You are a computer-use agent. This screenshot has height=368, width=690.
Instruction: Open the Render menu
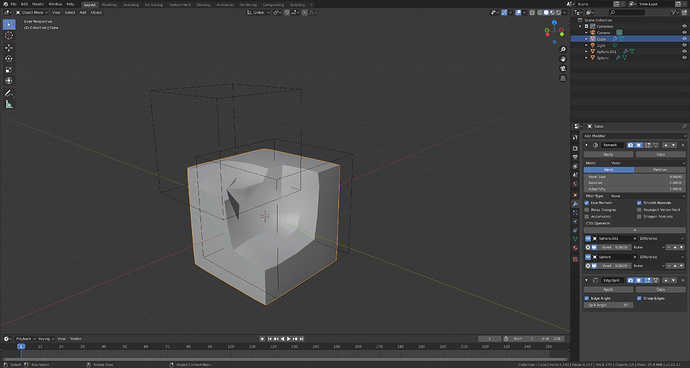[x=38, y=4]
